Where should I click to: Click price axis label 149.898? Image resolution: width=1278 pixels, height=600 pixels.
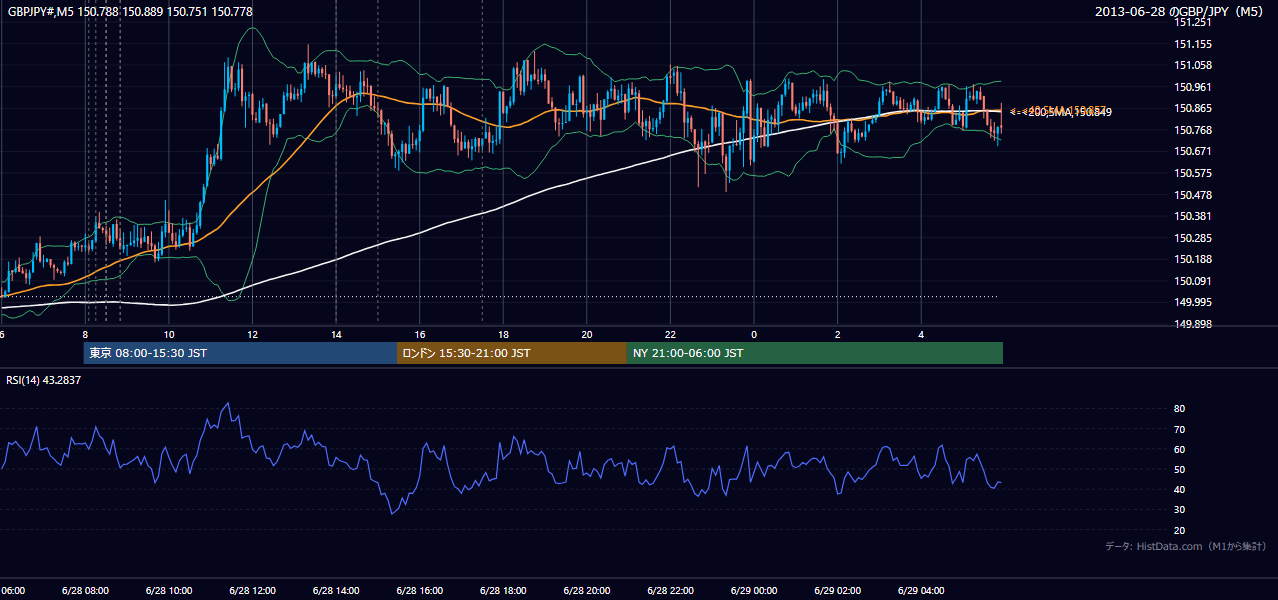coord(1194,324)
